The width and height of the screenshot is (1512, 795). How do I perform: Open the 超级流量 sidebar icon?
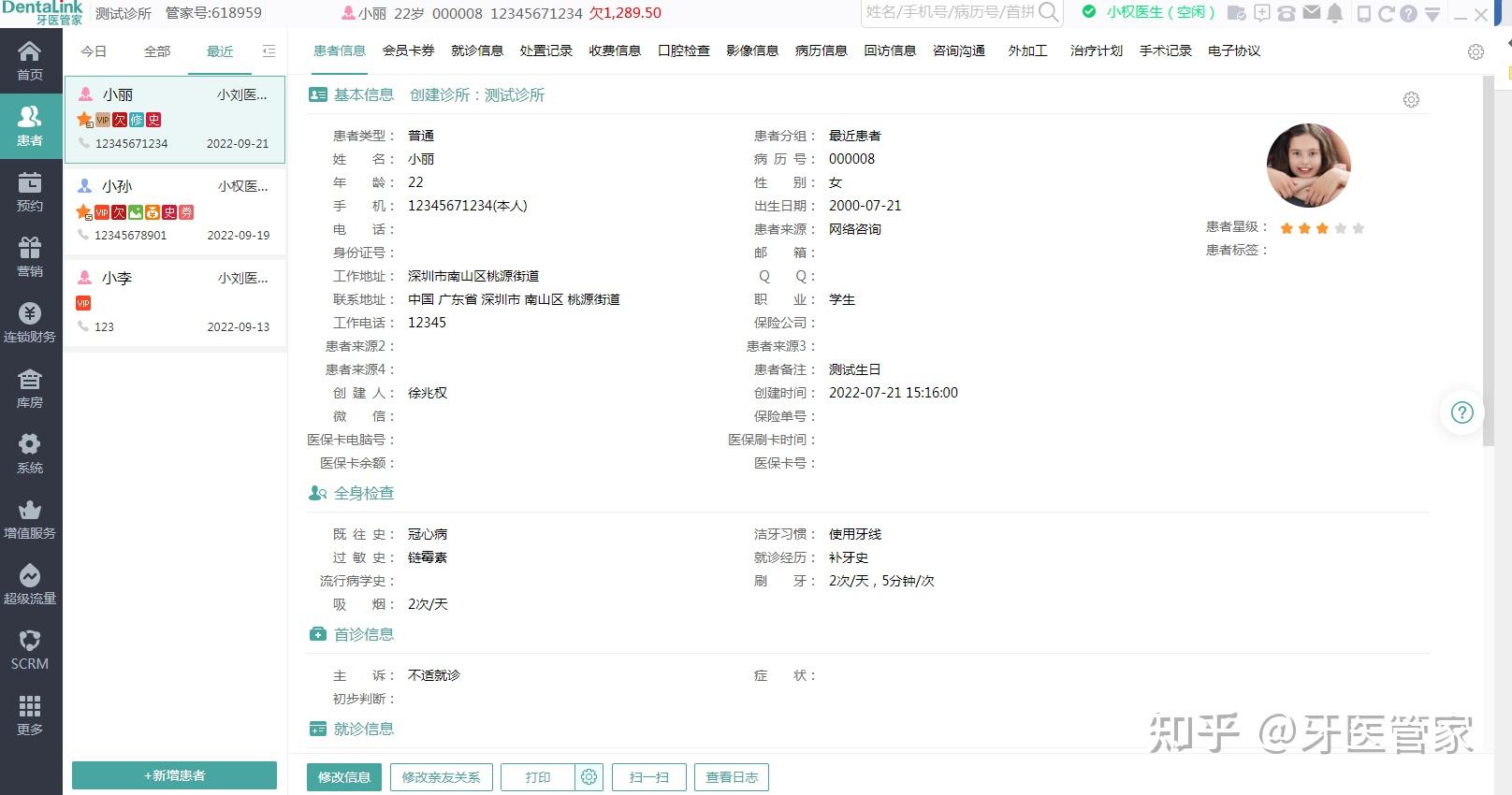click(x=30, y=585)
